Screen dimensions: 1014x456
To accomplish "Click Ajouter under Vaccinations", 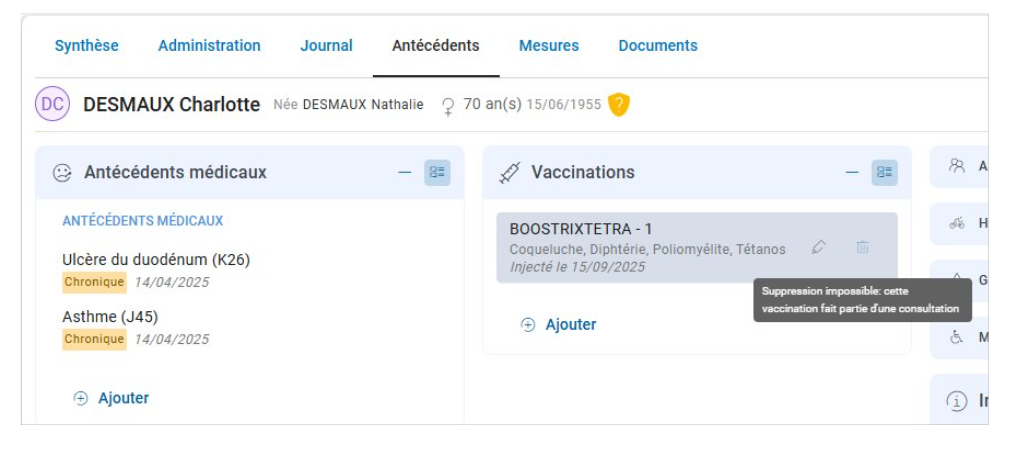I will tap(570, 325).
